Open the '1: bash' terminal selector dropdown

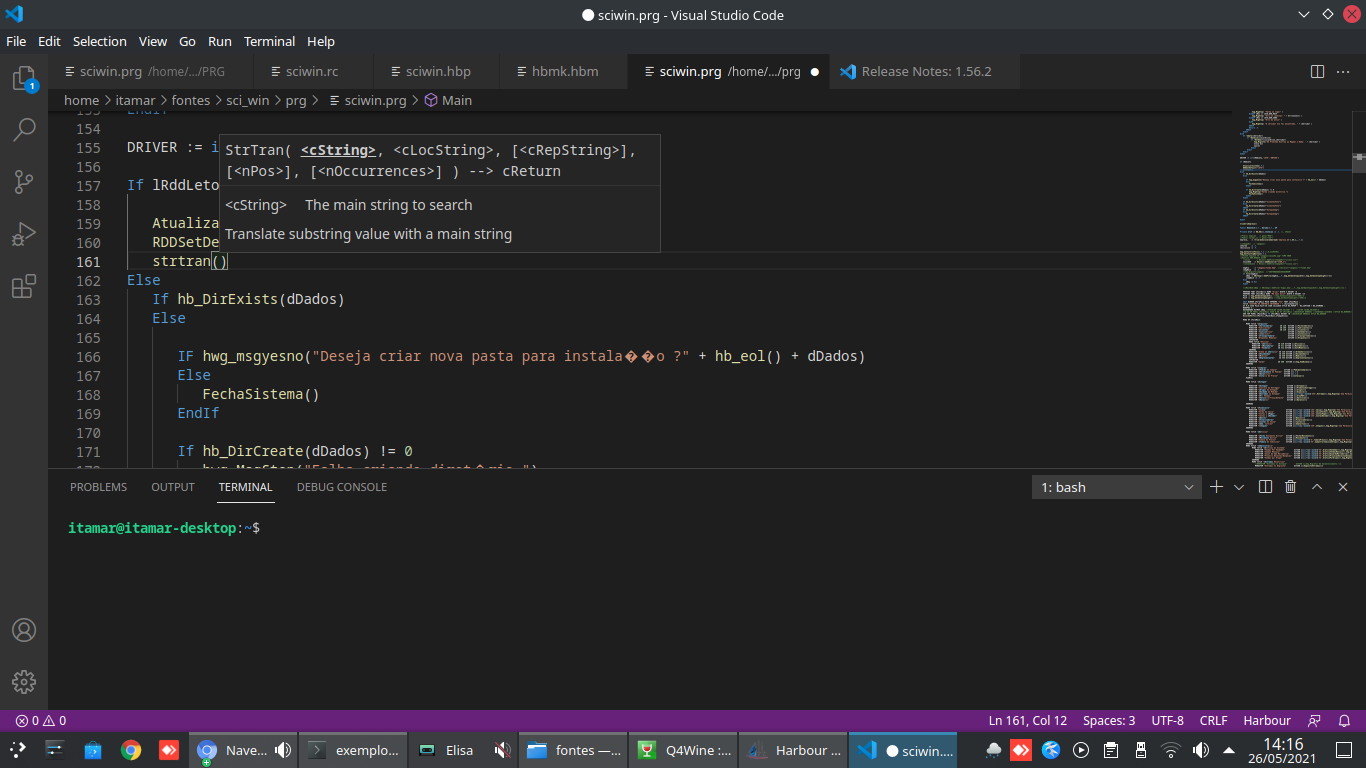click(x=1116, y=487)
